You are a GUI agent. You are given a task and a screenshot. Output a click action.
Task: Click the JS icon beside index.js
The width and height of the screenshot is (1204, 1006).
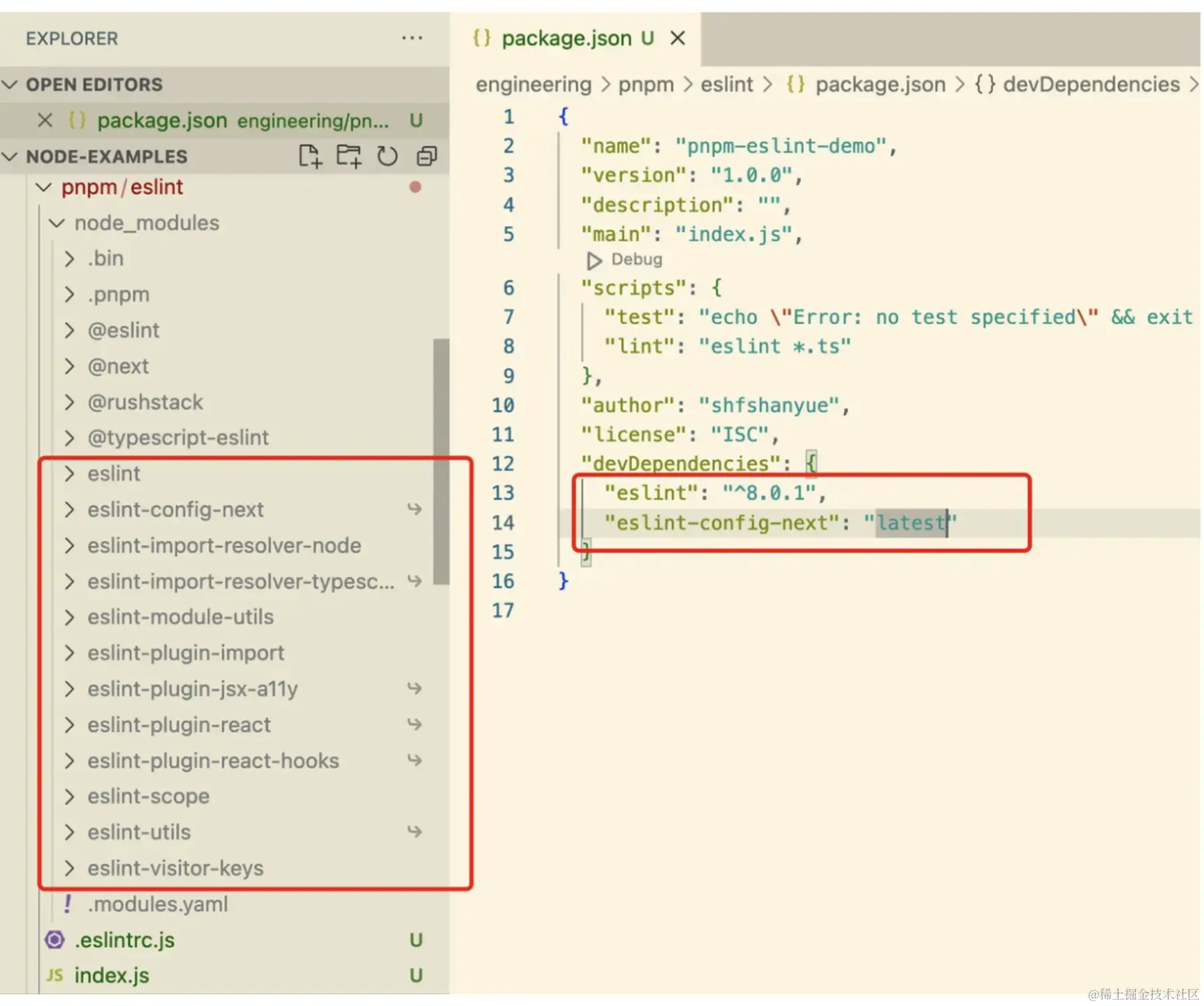pyautogui.click(x=54, y=976)
